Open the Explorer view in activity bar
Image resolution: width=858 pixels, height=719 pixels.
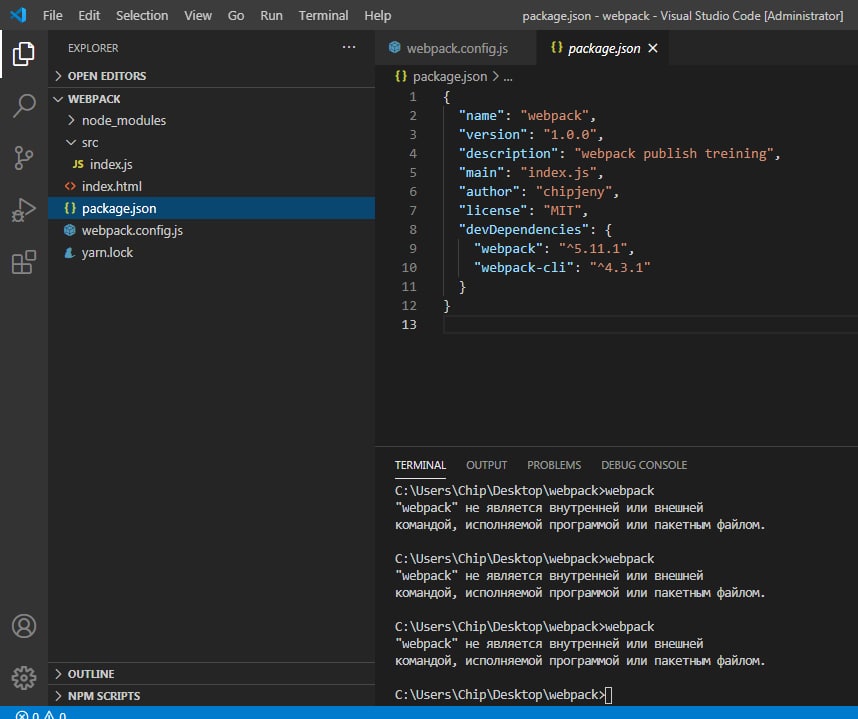24,54
